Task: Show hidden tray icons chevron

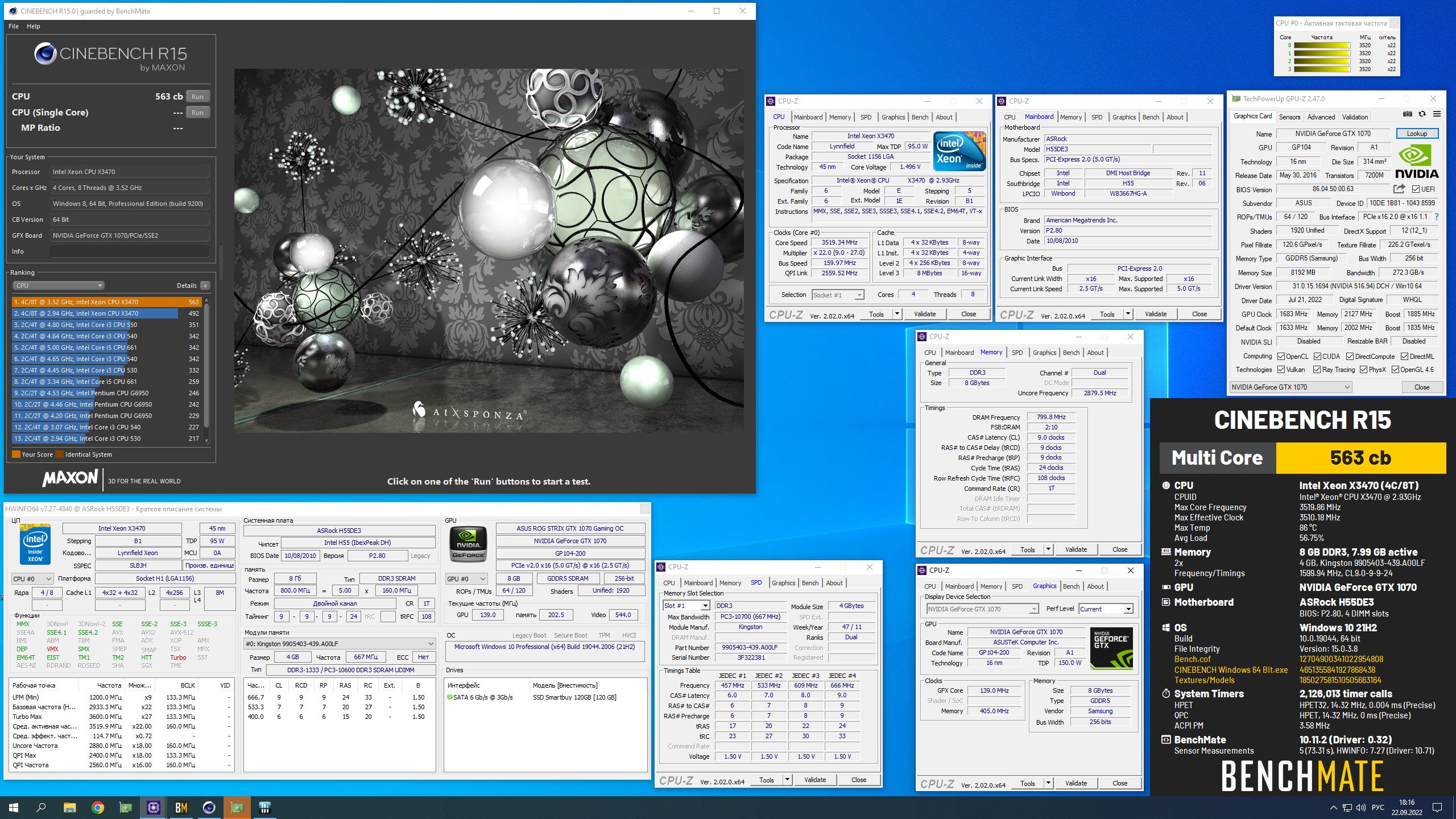Action: (1333, 808)
